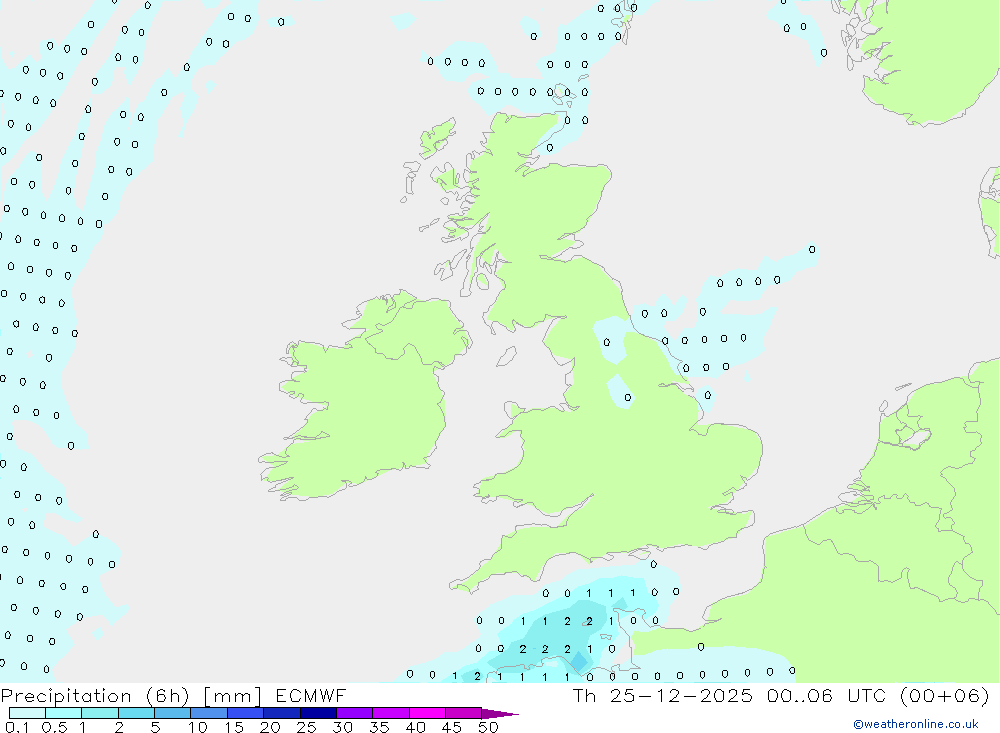Image resolution: width=1000 pixels, height=733 pixels.
Task: Click the 'Th 25-12-2025 00..06 UTC (00+06)' timestamp
Action: click(781, 695)
